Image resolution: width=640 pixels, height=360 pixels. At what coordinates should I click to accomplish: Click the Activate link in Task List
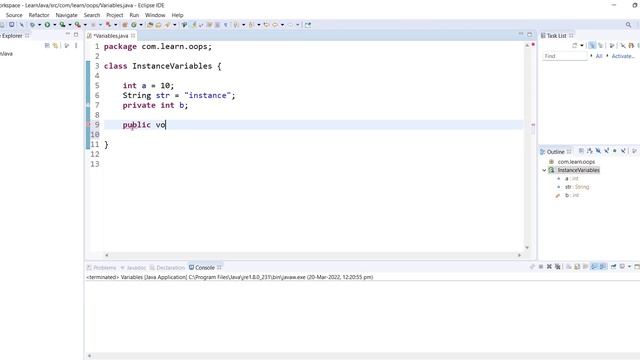pos(623,56)
